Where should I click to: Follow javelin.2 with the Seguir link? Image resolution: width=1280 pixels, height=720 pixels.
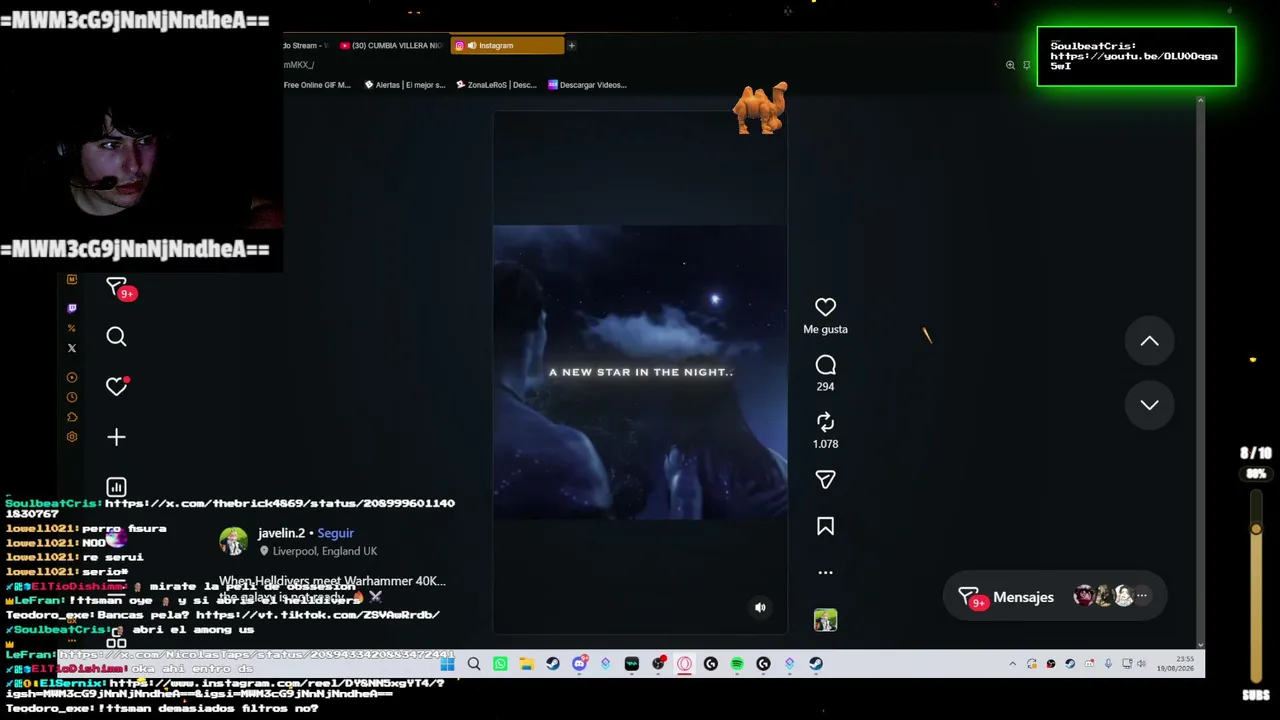click(335, 533)
